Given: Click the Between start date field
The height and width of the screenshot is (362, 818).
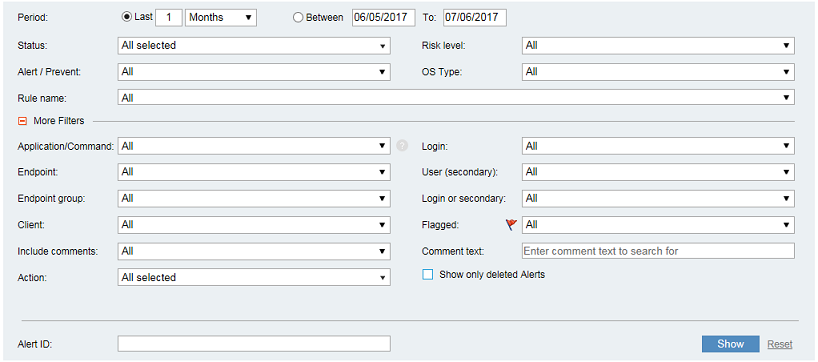Looking at the screenshot, I should 383,17.
